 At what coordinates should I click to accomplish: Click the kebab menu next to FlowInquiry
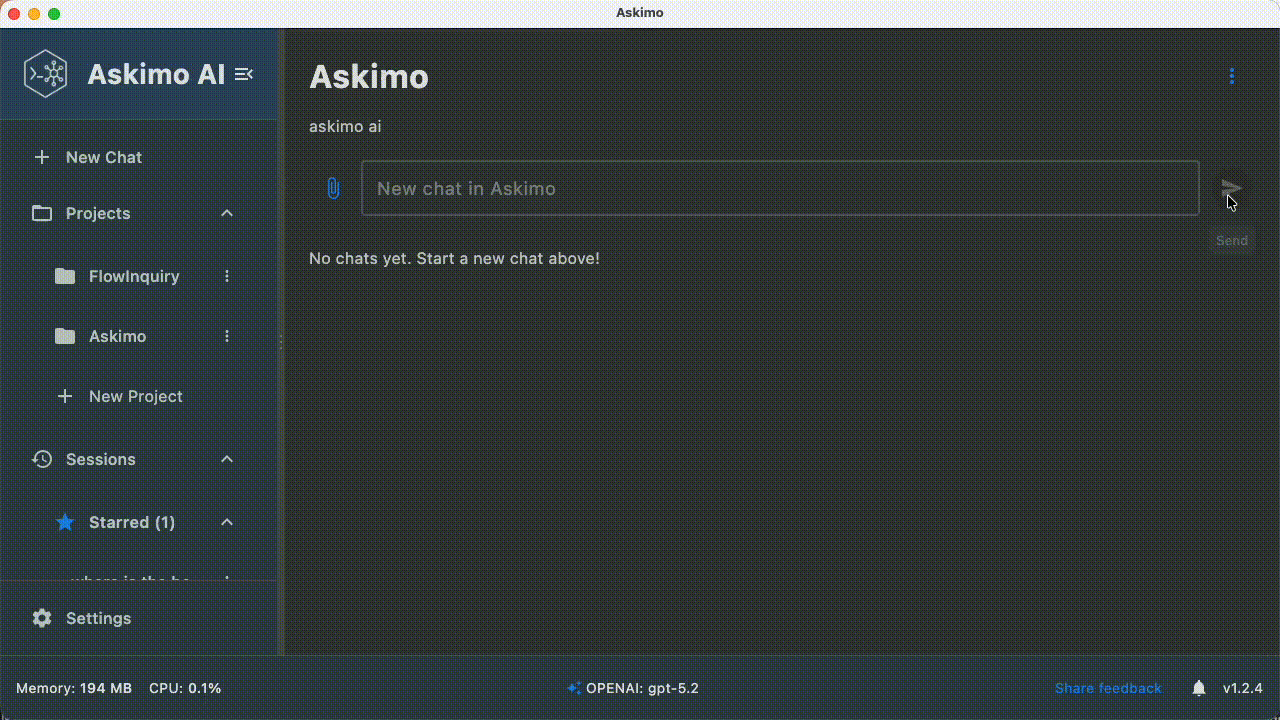226,276
